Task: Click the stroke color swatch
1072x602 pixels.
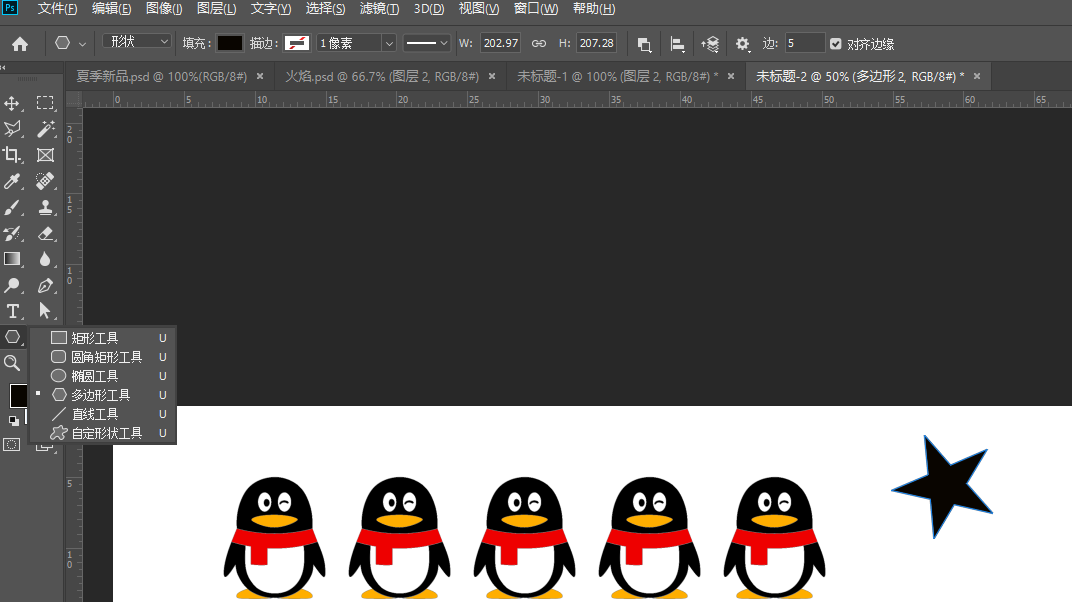Action: pyautogui.click(x=297, y=43)
